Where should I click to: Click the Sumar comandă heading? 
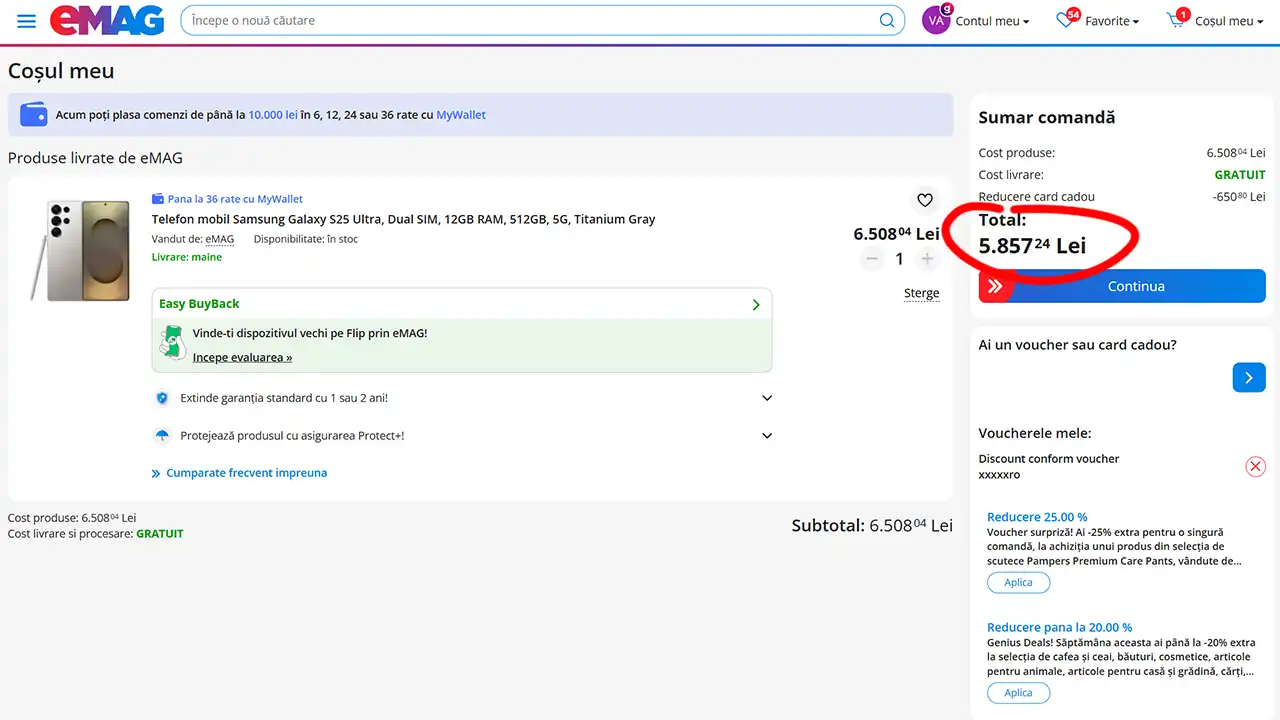point(1046,117)
